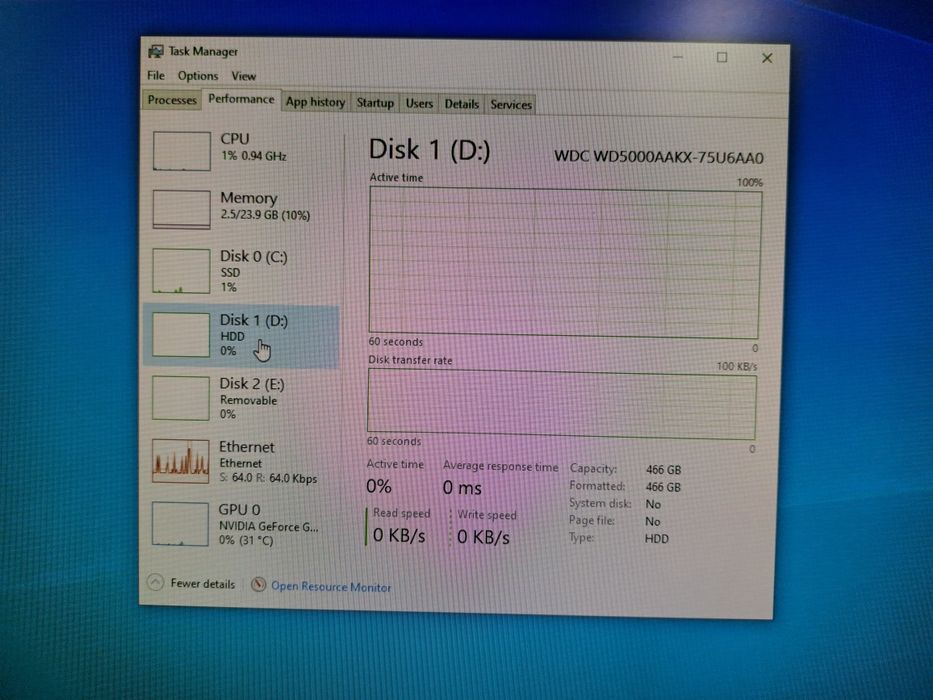Switch to the Processes tab

point(171,100)
